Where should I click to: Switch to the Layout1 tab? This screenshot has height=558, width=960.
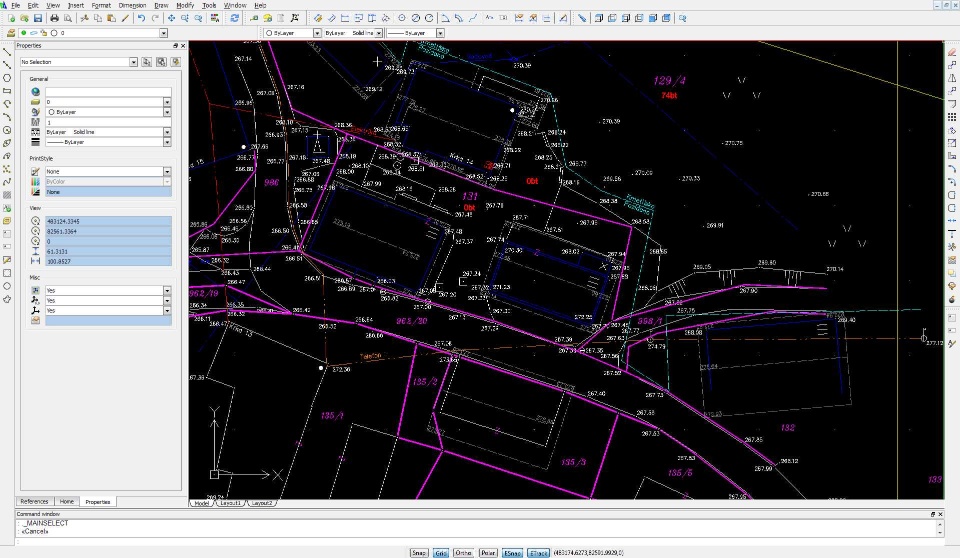pos(232,503)
